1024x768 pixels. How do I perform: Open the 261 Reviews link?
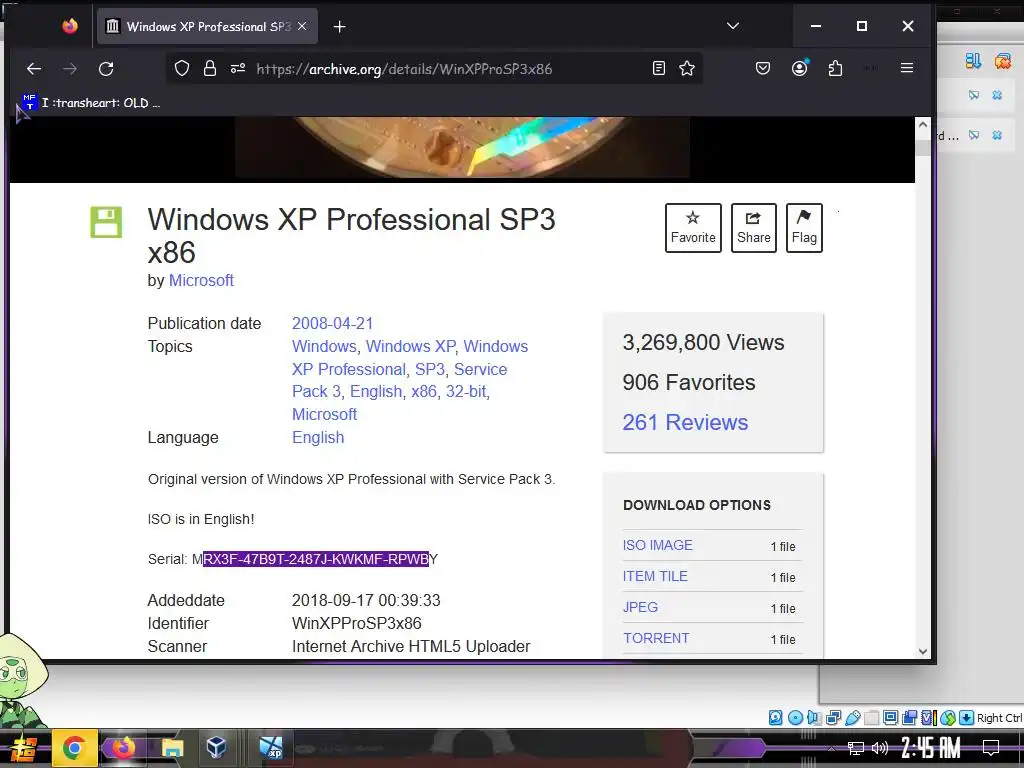pyautogui.click(x=685, y=423)
